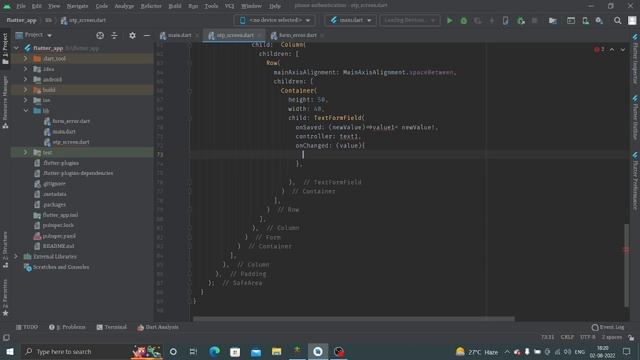The width and height of the screenshot is (640, 360).
Task: Open the File menu
Action: (21, 6)
